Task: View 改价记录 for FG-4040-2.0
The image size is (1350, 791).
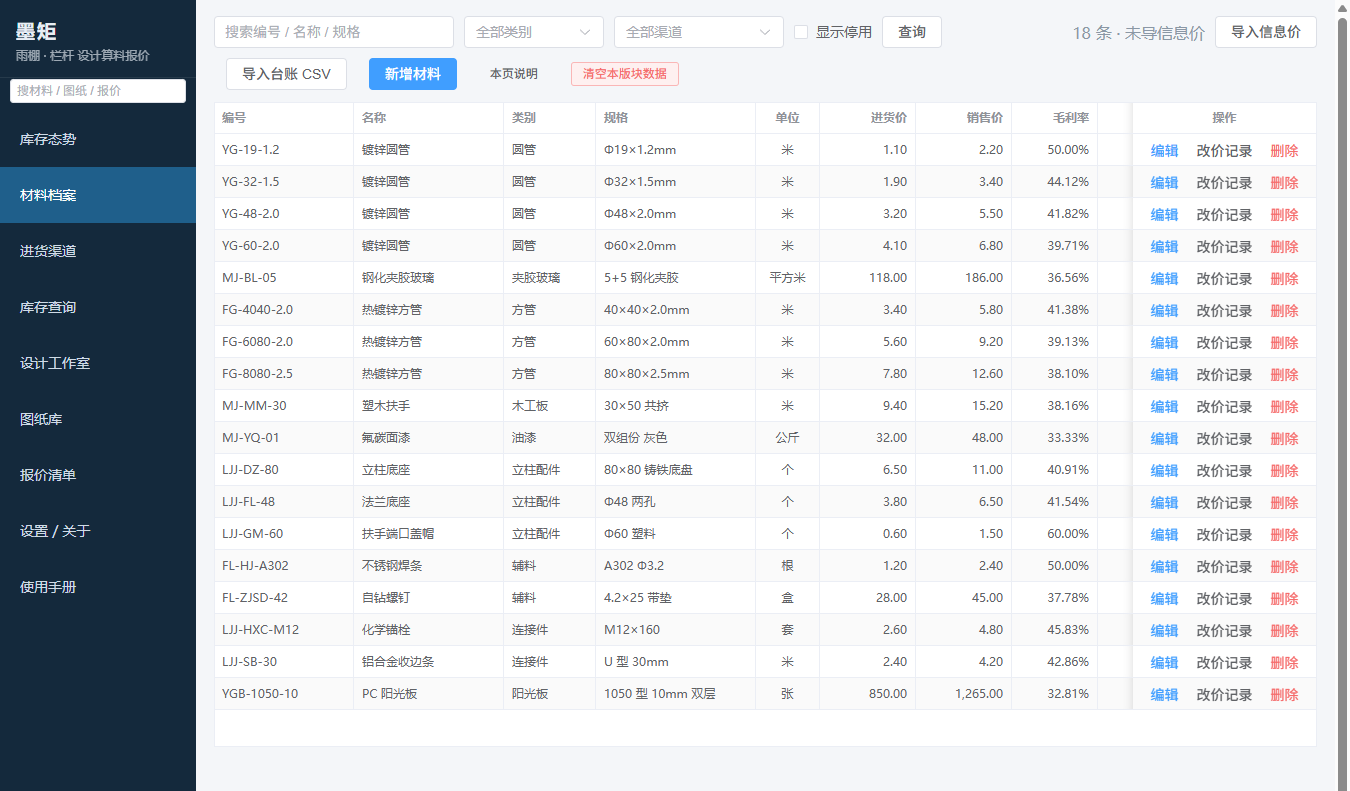Action: point(1224,311)
